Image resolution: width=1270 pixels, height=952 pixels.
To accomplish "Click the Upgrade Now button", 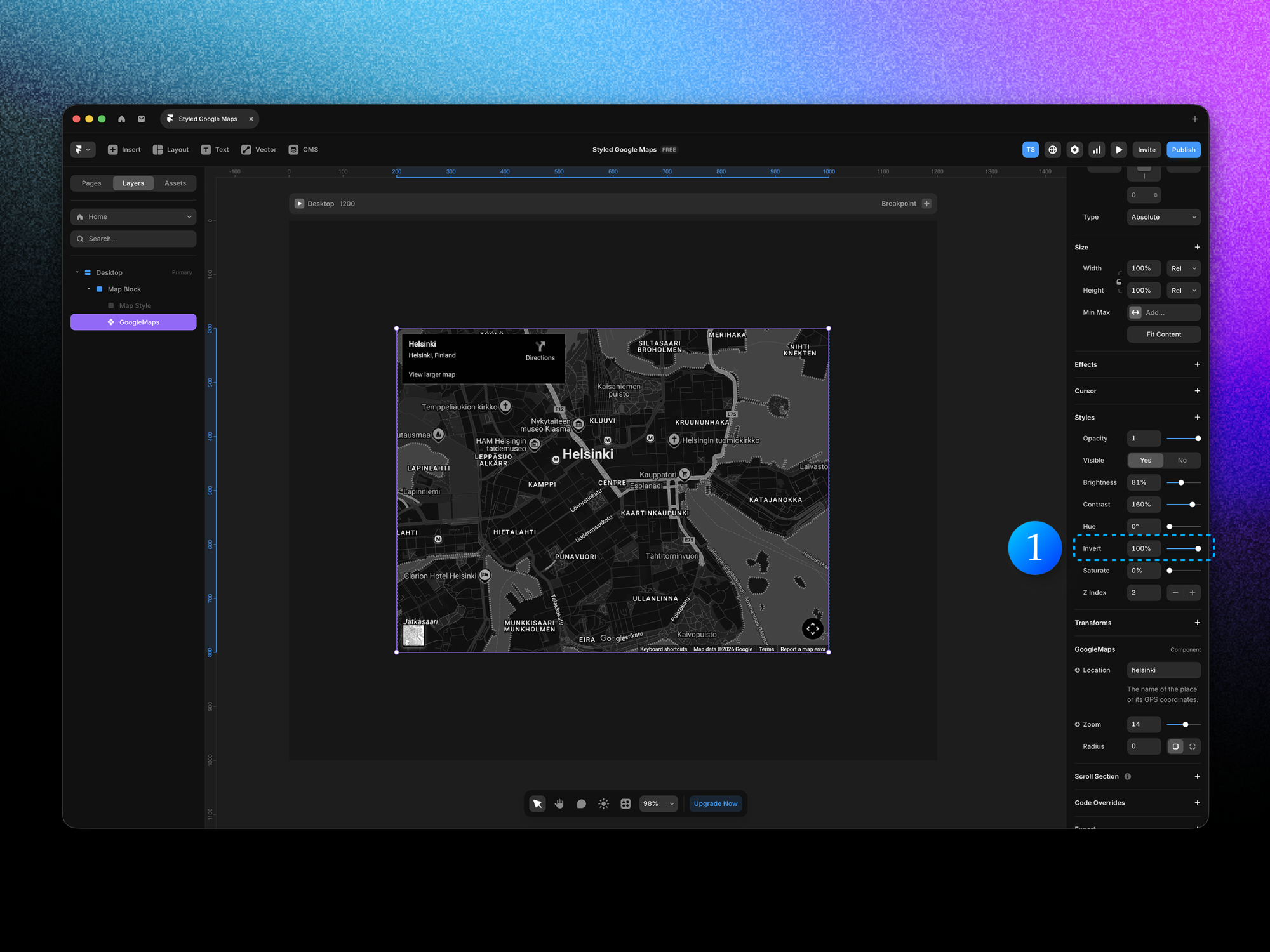I will (716, 803).
